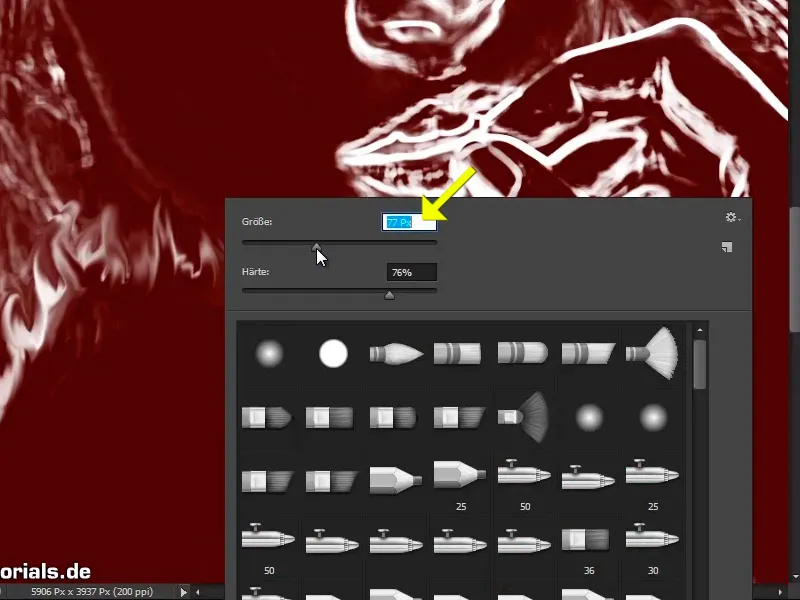Screen dimensions: 800x600
Task: Select the soft round brush right of dark fan
Action: [x=589, y=417]
